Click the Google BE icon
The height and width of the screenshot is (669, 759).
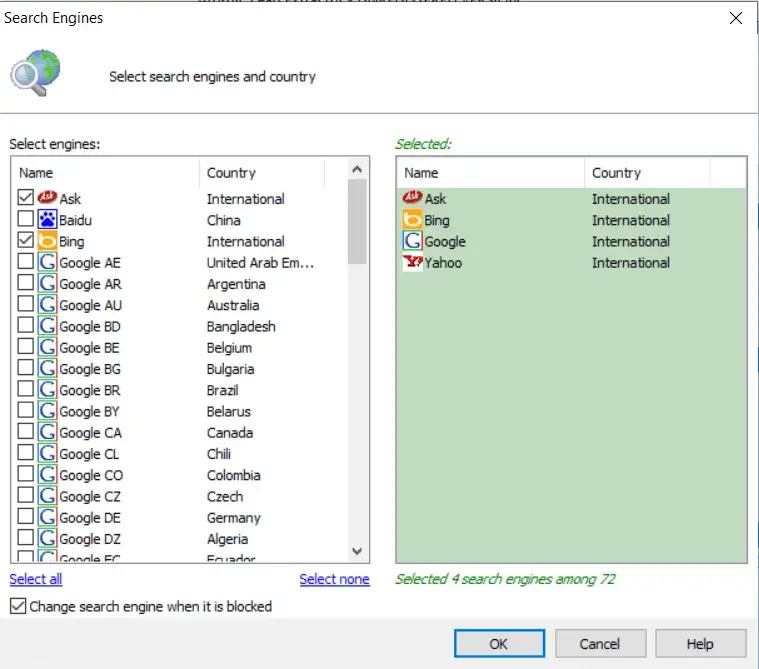[47, 347]
